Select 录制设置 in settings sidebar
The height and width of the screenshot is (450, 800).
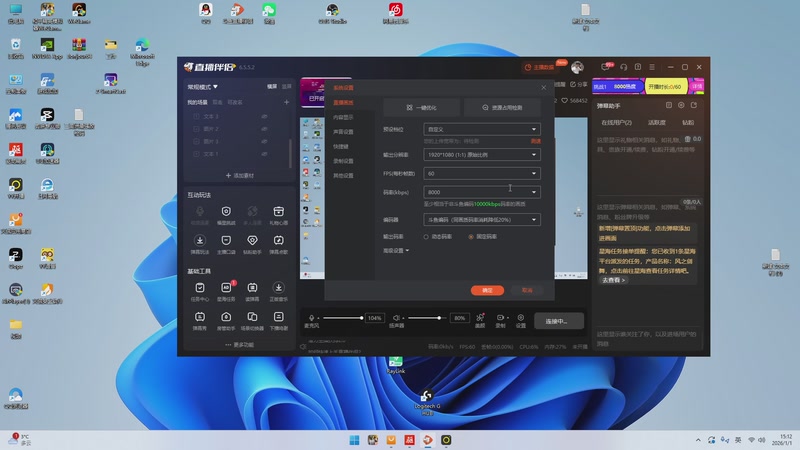[x=343, y=161]
